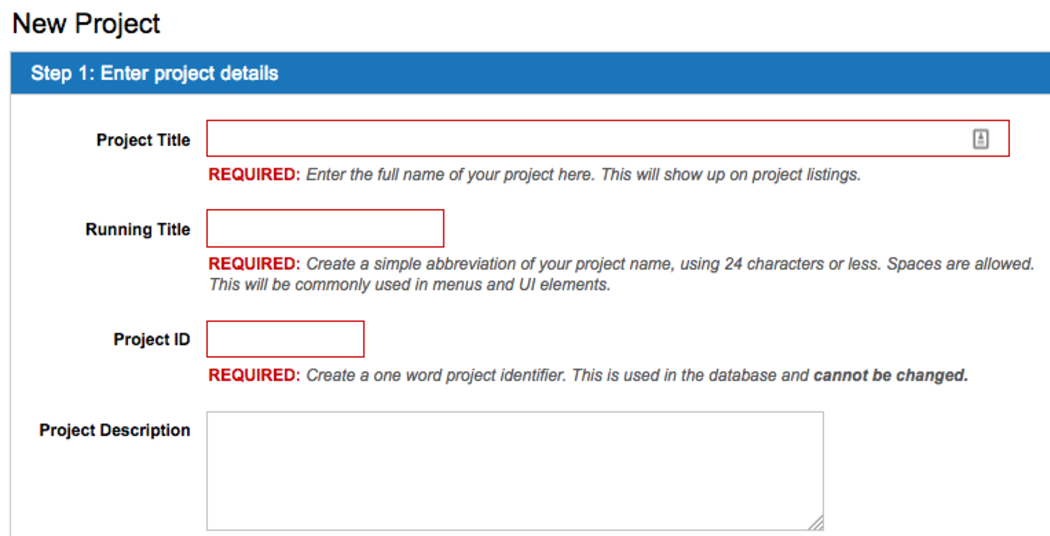Click inside the Project Description text area

pos(514,470)
